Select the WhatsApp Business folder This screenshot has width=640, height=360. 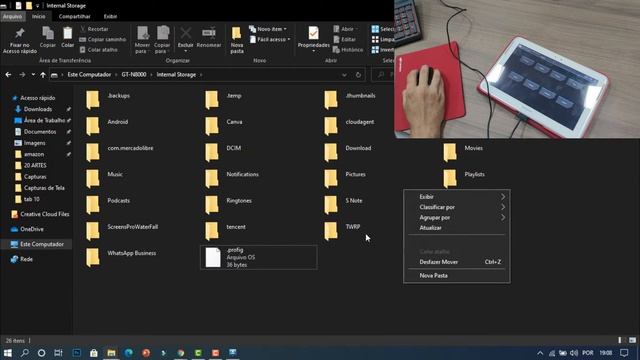coord(121,257)
